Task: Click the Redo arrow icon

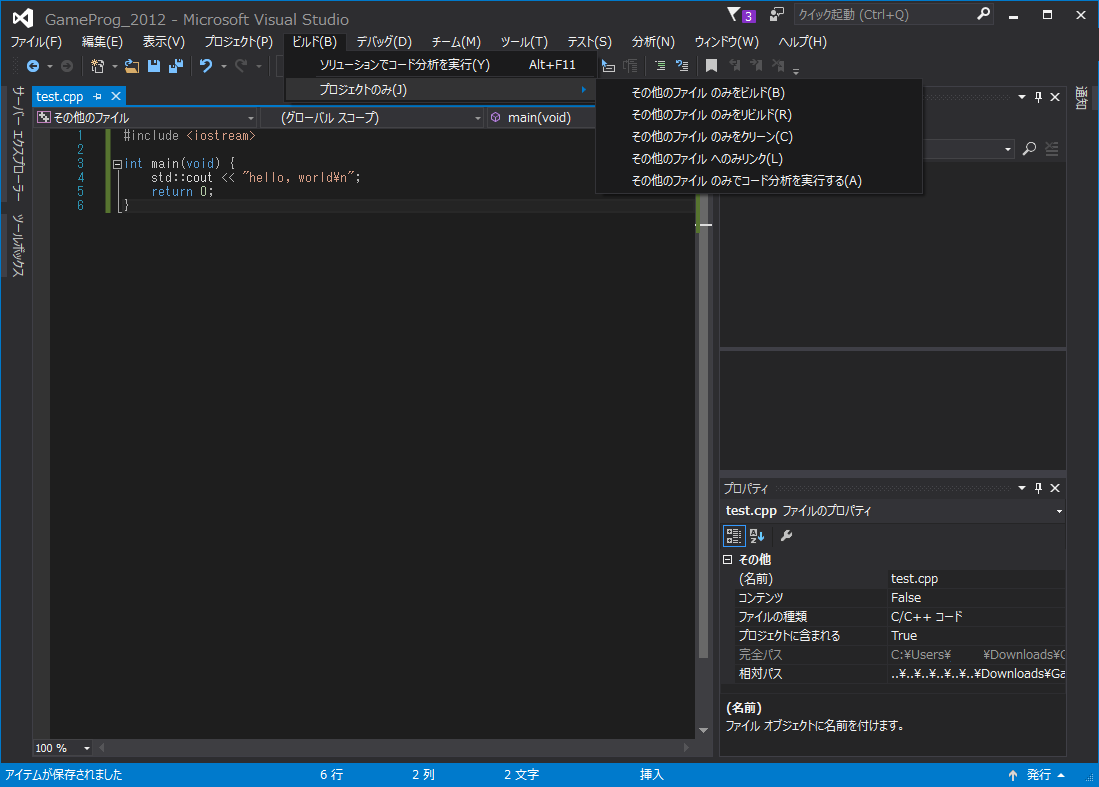Action: point(240,66)
